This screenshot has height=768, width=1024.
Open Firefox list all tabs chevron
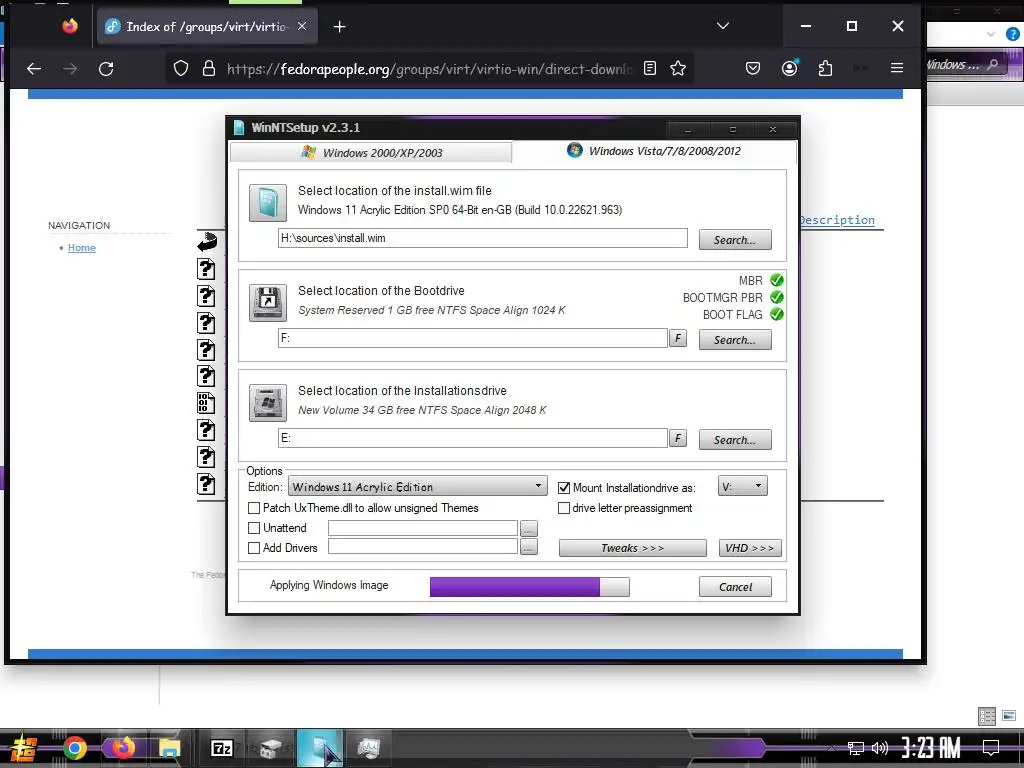pyautogui.click(x=722, y=26)
